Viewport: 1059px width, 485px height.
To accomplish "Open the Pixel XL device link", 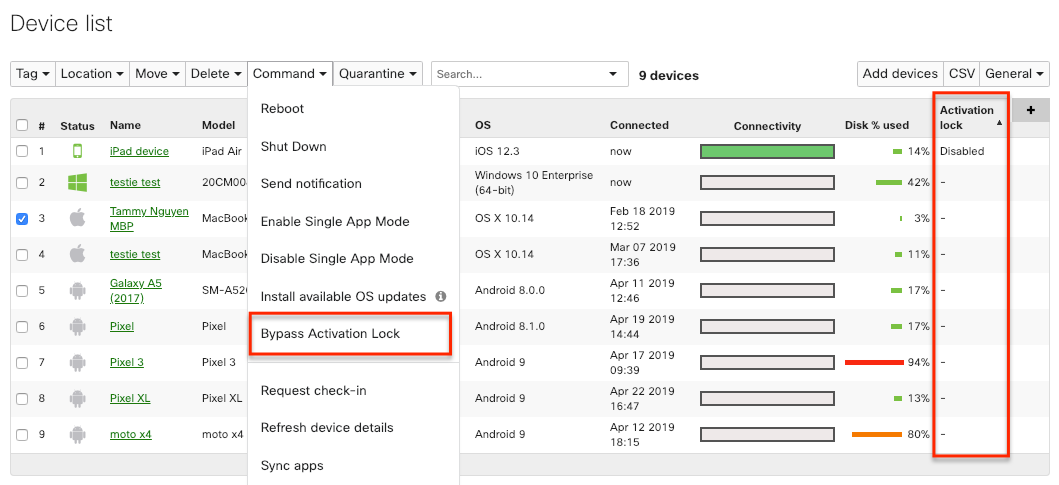I will pyautogui.click(x=130, y=399).
